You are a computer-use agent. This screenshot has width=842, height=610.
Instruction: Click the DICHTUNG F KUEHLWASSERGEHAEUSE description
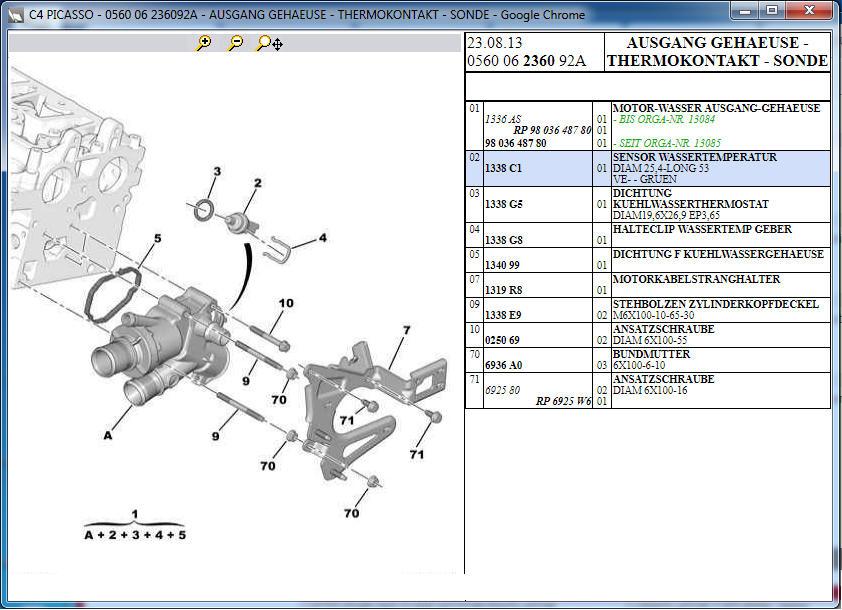click(x=718, y=254)
